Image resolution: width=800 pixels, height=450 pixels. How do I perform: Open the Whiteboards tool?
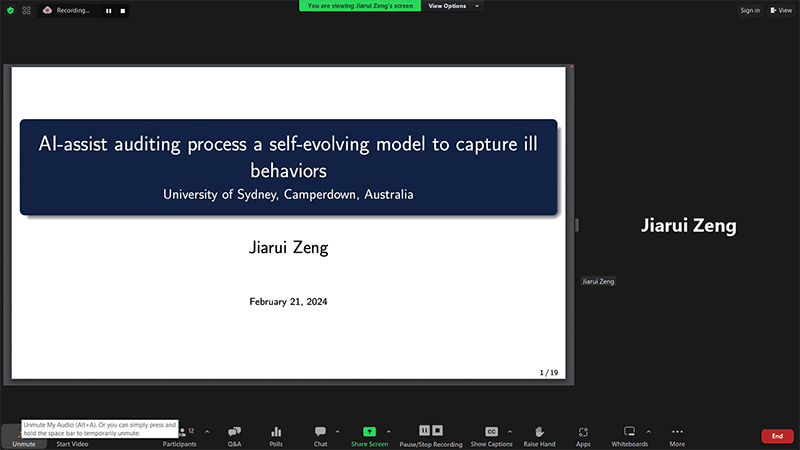point(629,435)
